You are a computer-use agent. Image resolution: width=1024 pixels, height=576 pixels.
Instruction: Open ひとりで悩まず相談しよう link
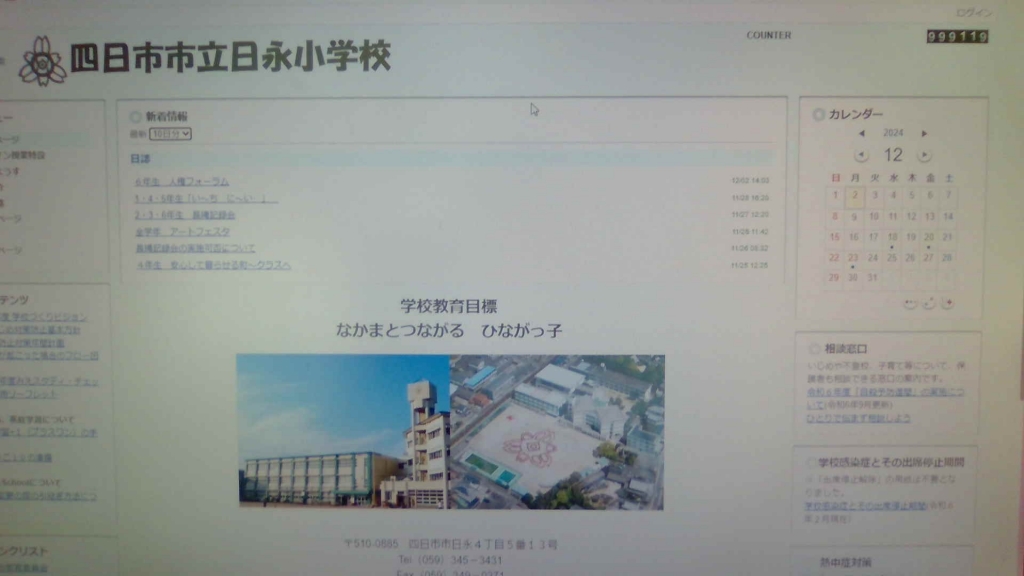click(x=858, y=418)
